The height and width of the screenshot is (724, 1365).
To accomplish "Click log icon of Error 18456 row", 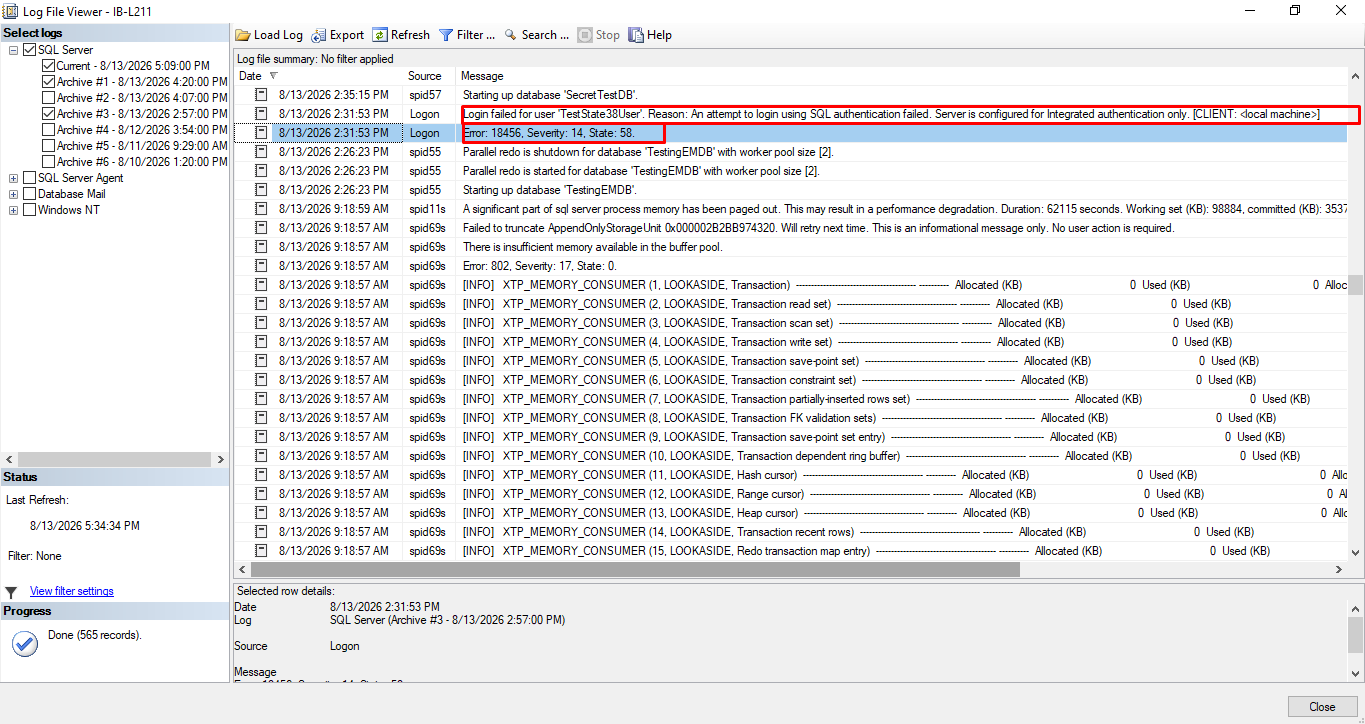I will tap(261, 133).
